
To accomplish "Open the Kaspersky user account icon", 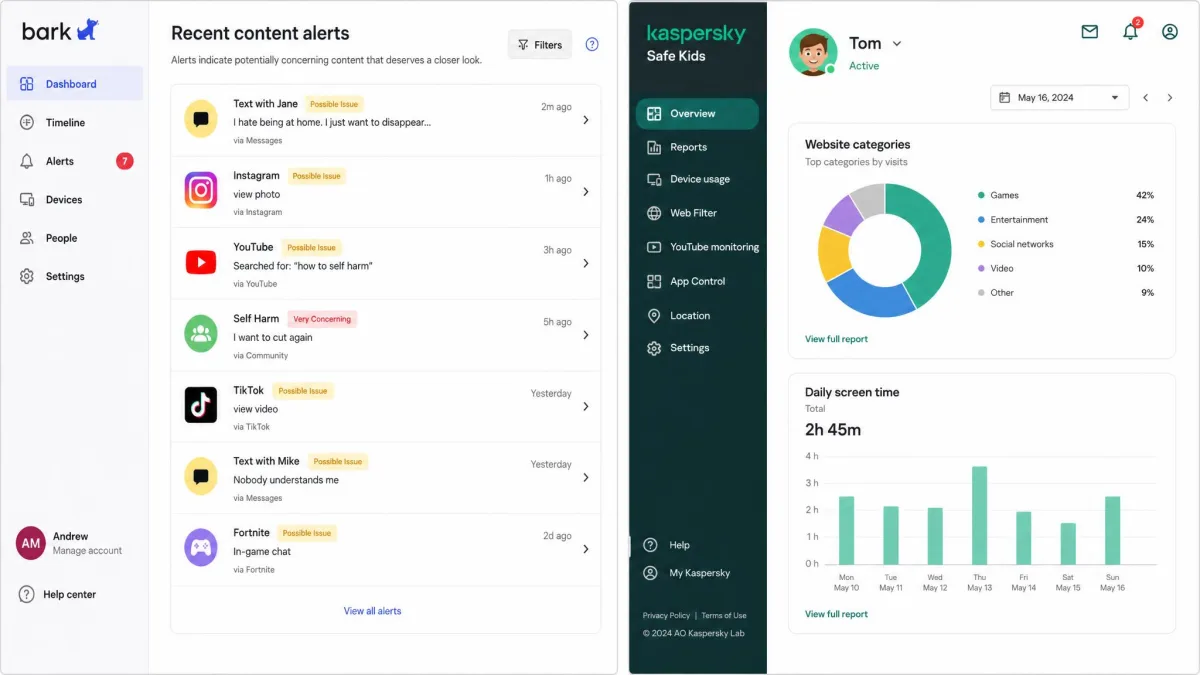I will [x=1170, y=32].
